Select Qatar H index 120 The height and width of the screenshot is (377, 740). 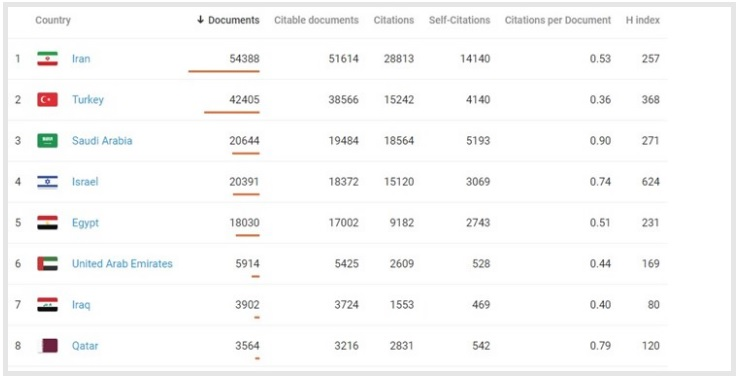click(x=650, y=346)
